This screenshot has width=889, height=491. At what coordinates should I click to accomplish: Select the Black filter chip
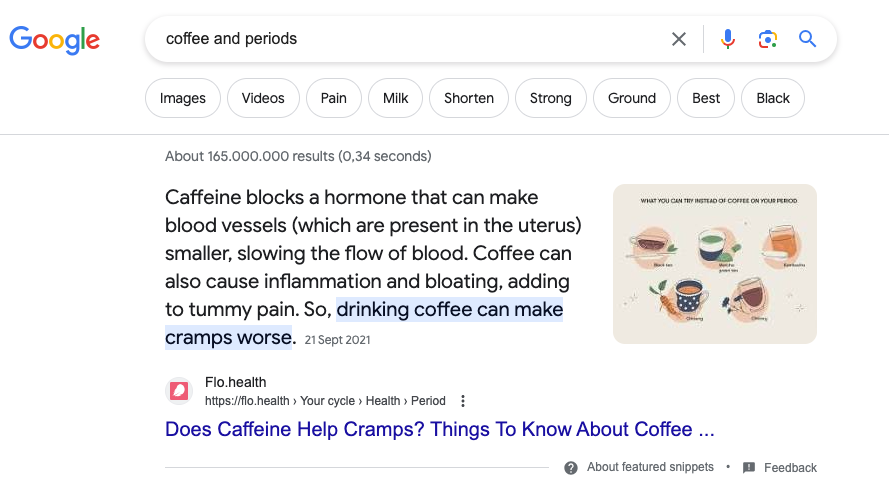pos(773,98)
